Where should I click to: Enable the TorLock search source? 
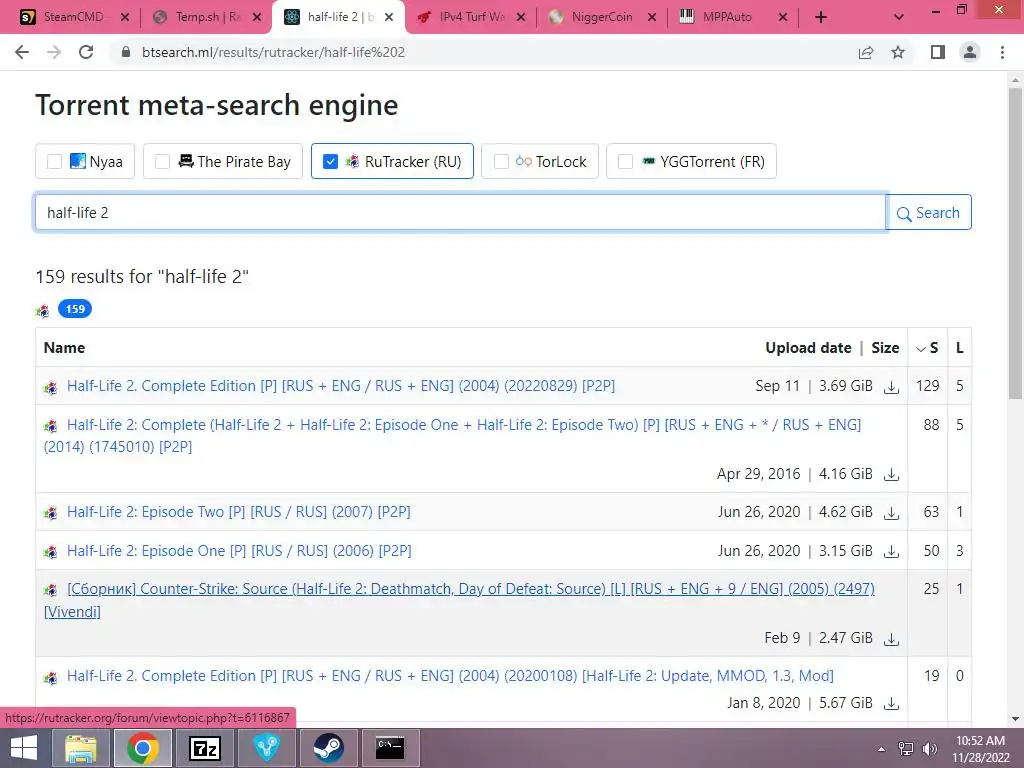(501, 161)
